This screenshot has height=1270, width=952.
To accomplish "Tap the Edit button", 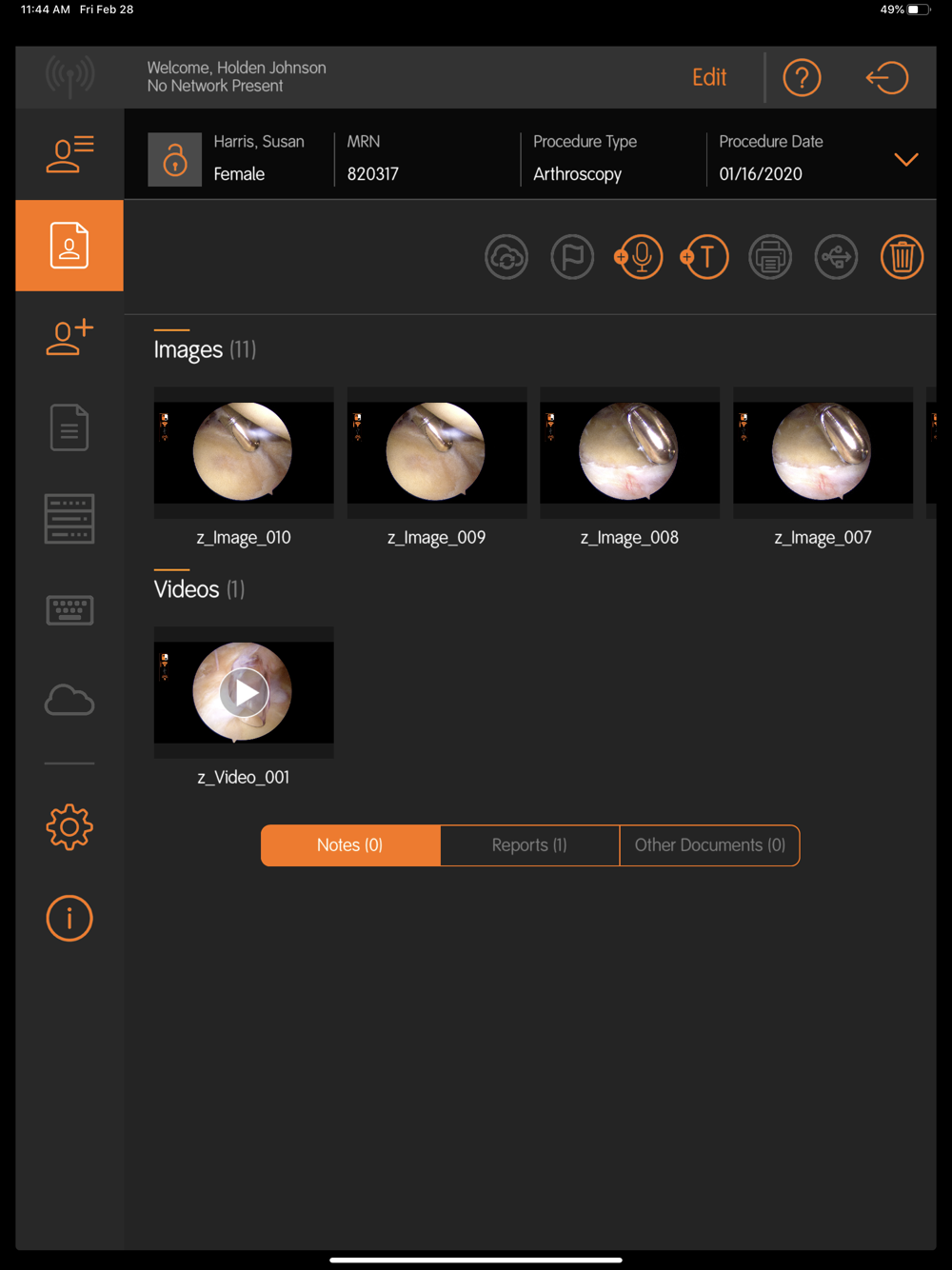I will pyautogui.click(x=709, y=77).
